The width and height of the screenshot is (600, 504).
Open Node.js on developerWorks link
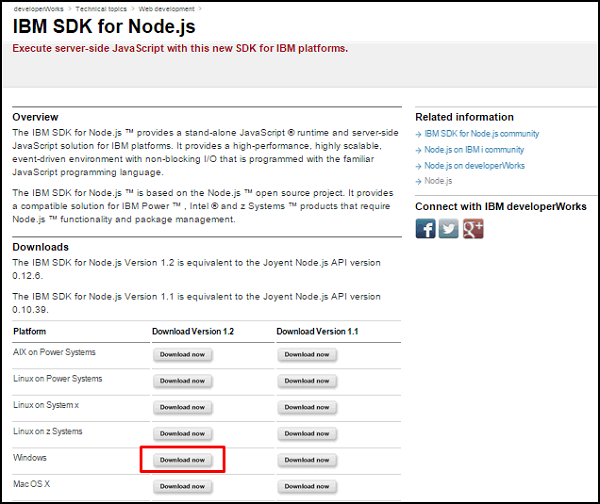click(x=474, y=166)
